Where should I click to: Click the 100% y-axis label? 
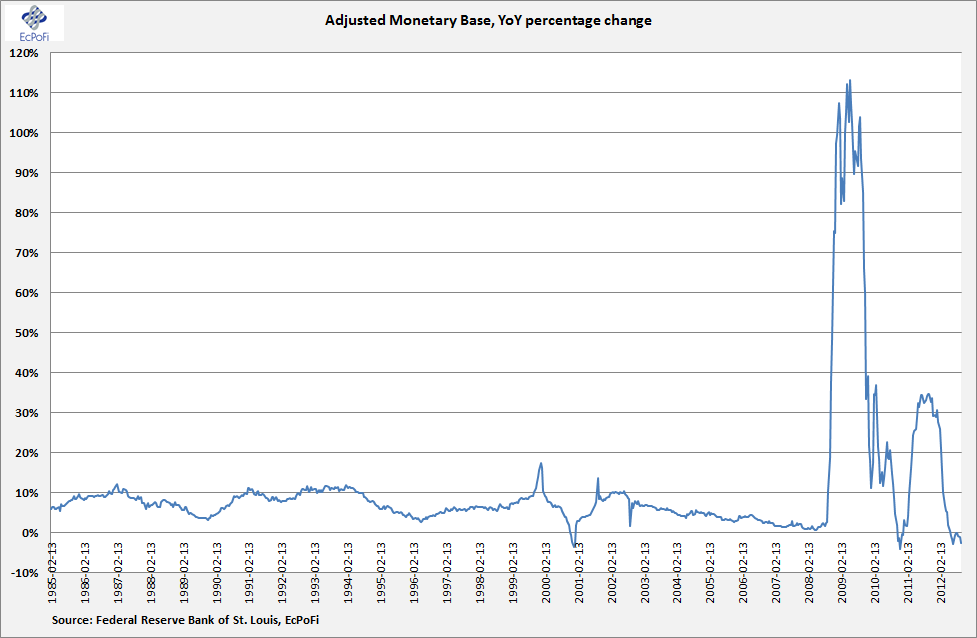(24, 133)
